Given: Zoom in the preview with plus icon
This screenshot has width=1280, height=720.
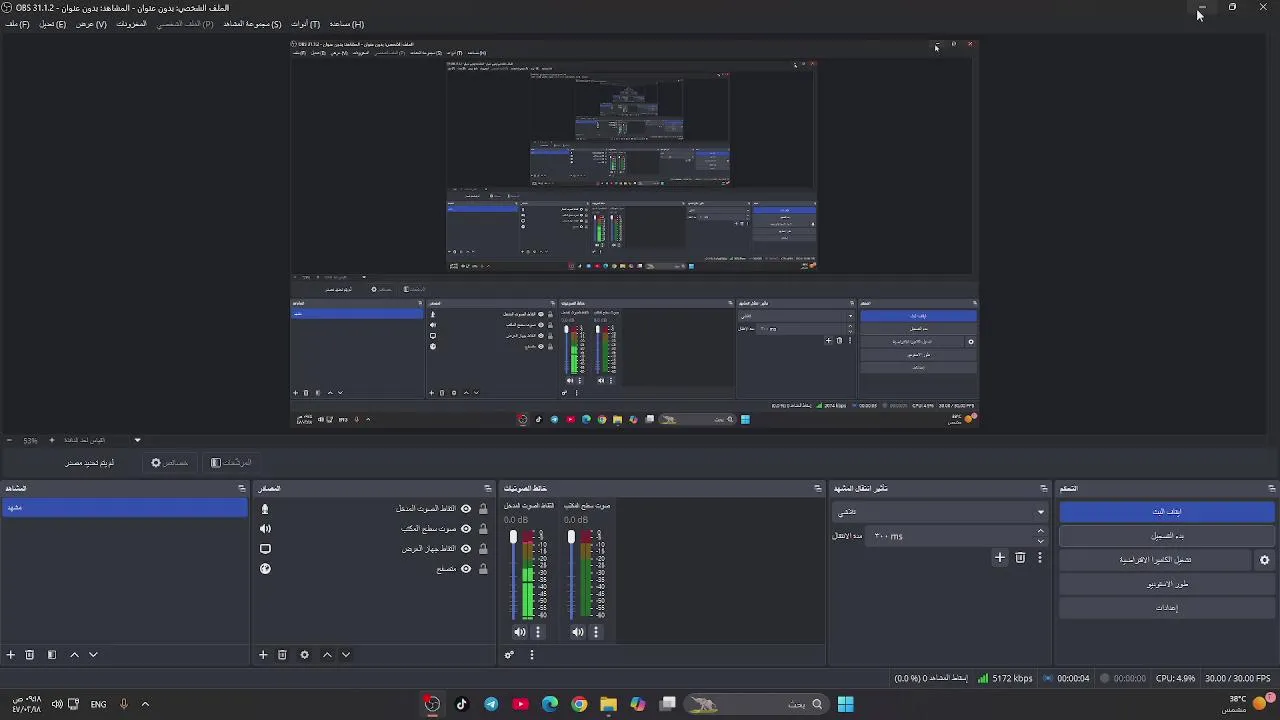Looking at the screenshot, I should click(52, 440).
